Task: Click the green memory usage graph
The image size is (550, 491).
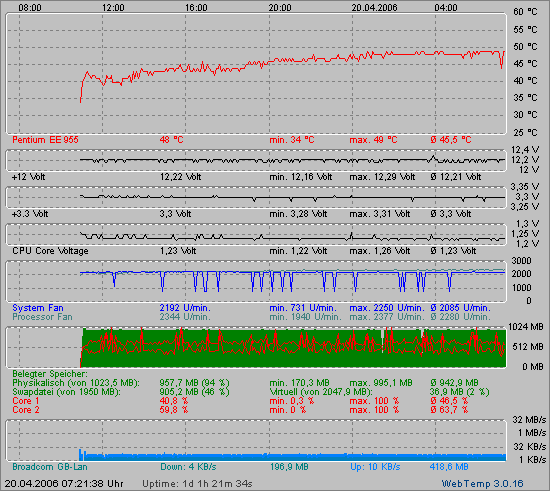Action: (294, 348)
